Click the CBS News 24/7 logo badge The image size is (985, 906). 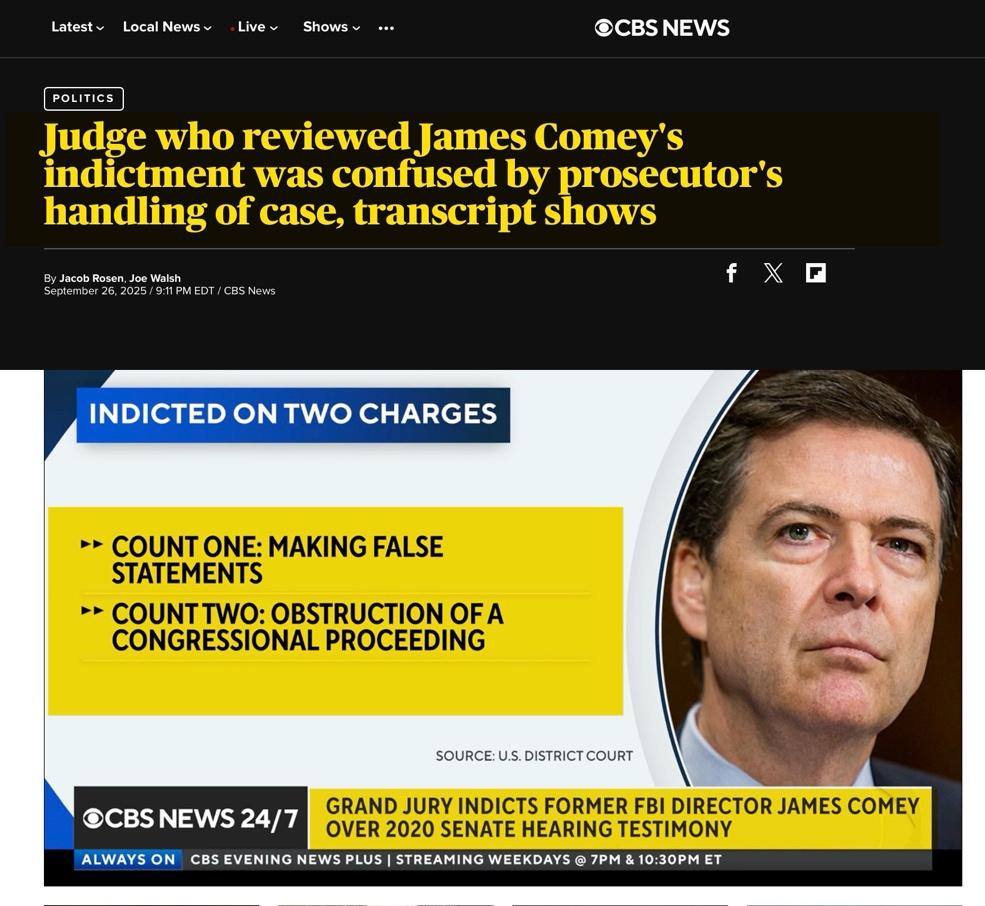191,818
